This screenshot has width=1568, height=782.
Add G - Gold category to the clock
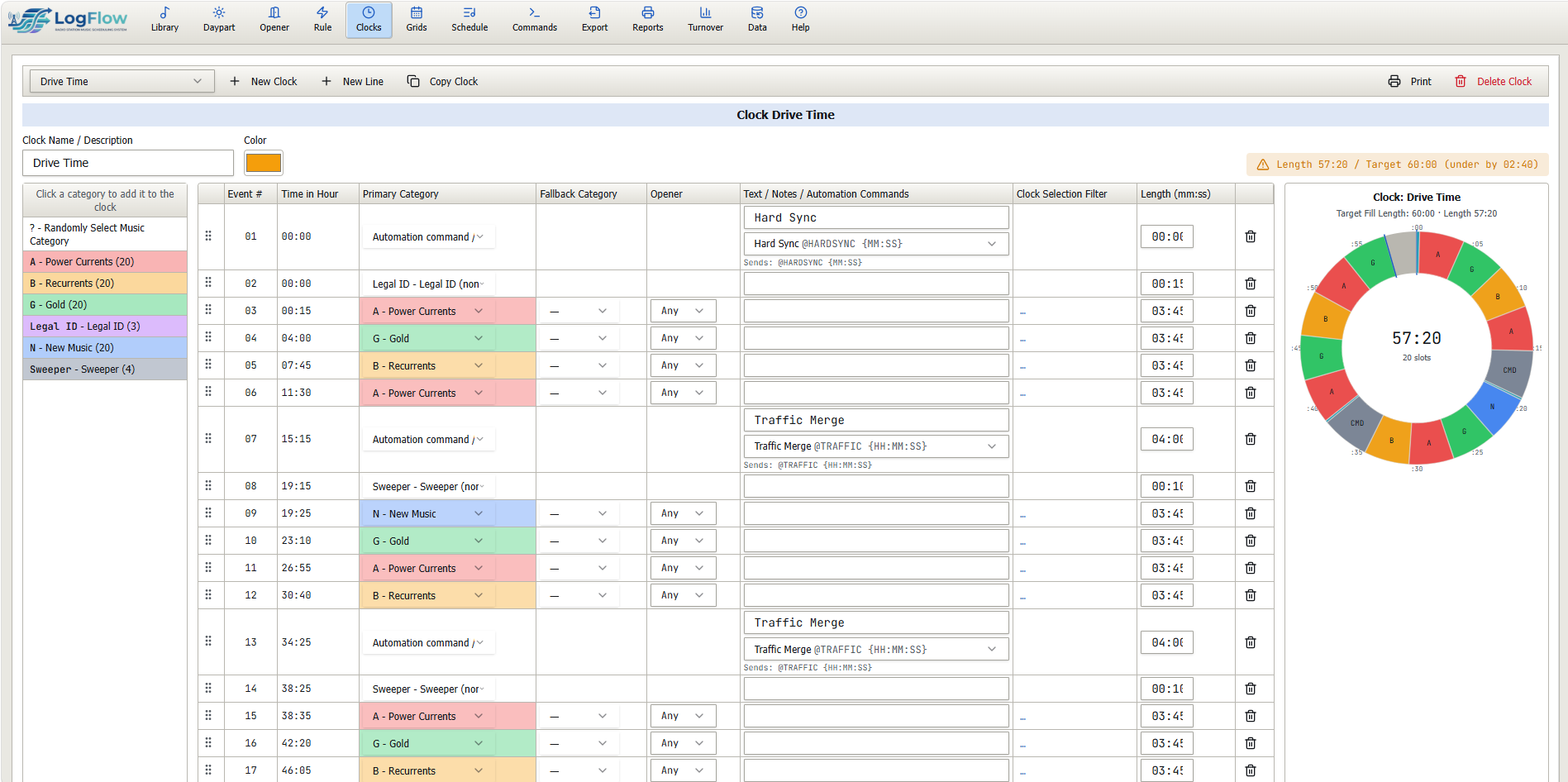coord(105,305)
